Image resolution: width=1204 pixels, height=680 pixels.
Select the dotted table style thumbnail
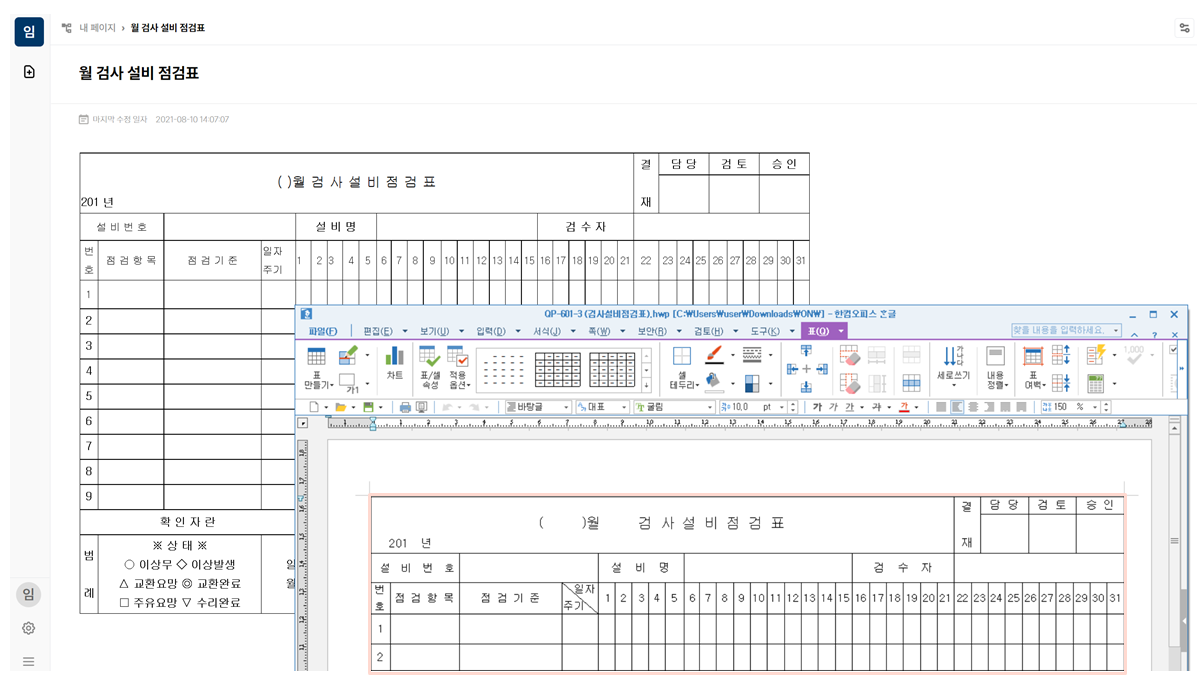click(503, 370)
